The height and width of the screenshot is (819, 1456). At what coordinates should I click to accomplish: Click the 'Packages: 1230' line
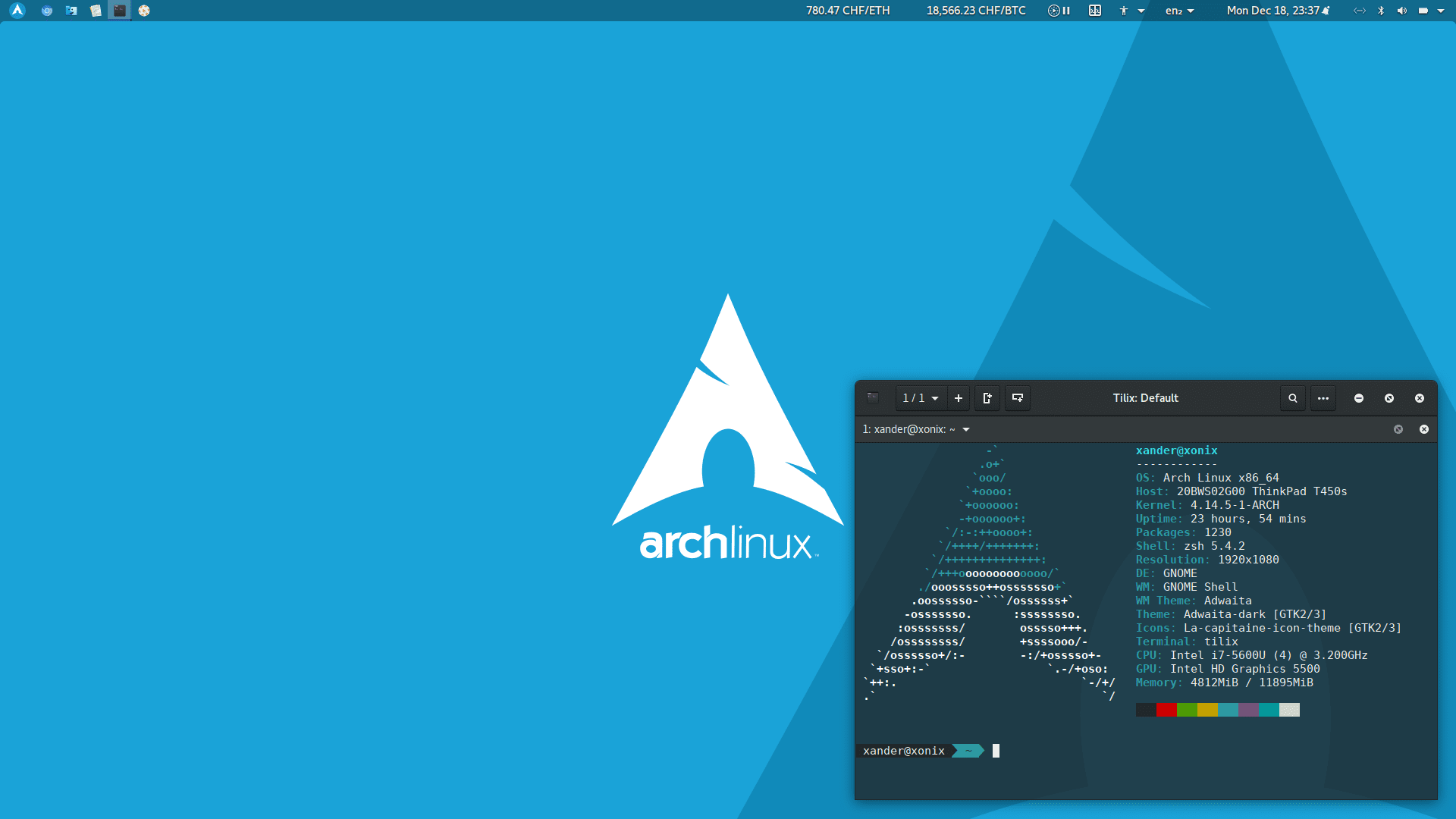1184,532
